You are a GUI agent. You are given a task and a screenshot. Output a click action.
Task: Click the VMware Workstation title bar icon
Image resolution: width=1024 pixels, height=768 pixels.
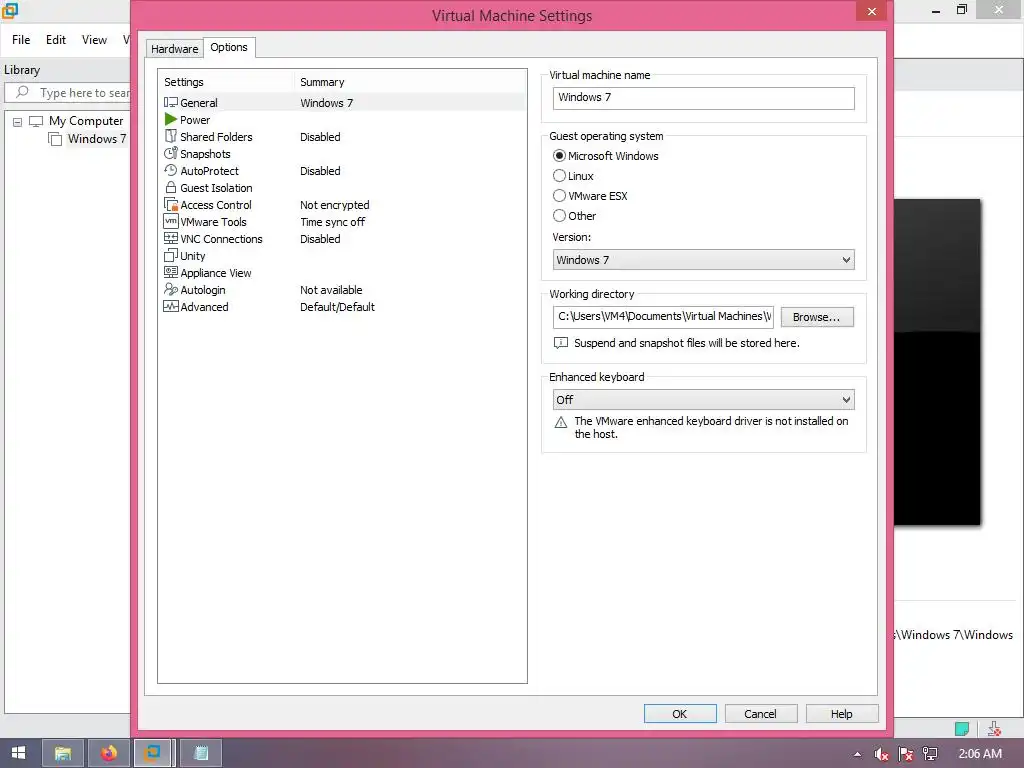pos(10,10)
